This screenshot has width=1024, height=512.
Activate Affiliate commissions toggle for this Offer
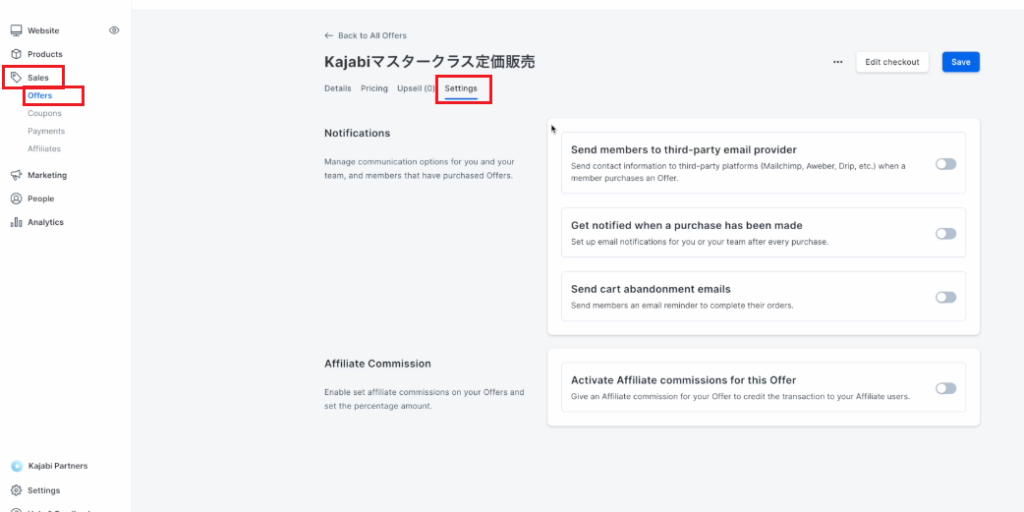point(946,389)
